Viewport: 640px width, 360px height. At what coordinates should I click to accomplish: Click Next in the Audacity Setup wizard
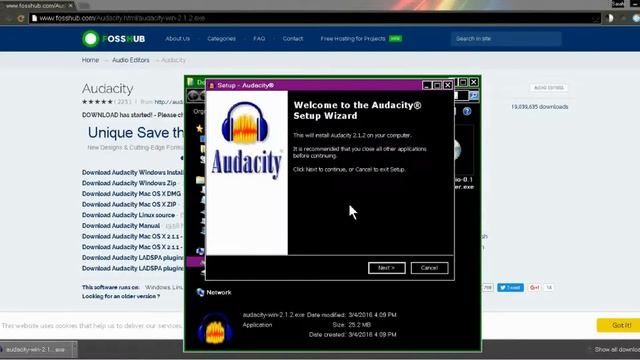coord(387,268)
